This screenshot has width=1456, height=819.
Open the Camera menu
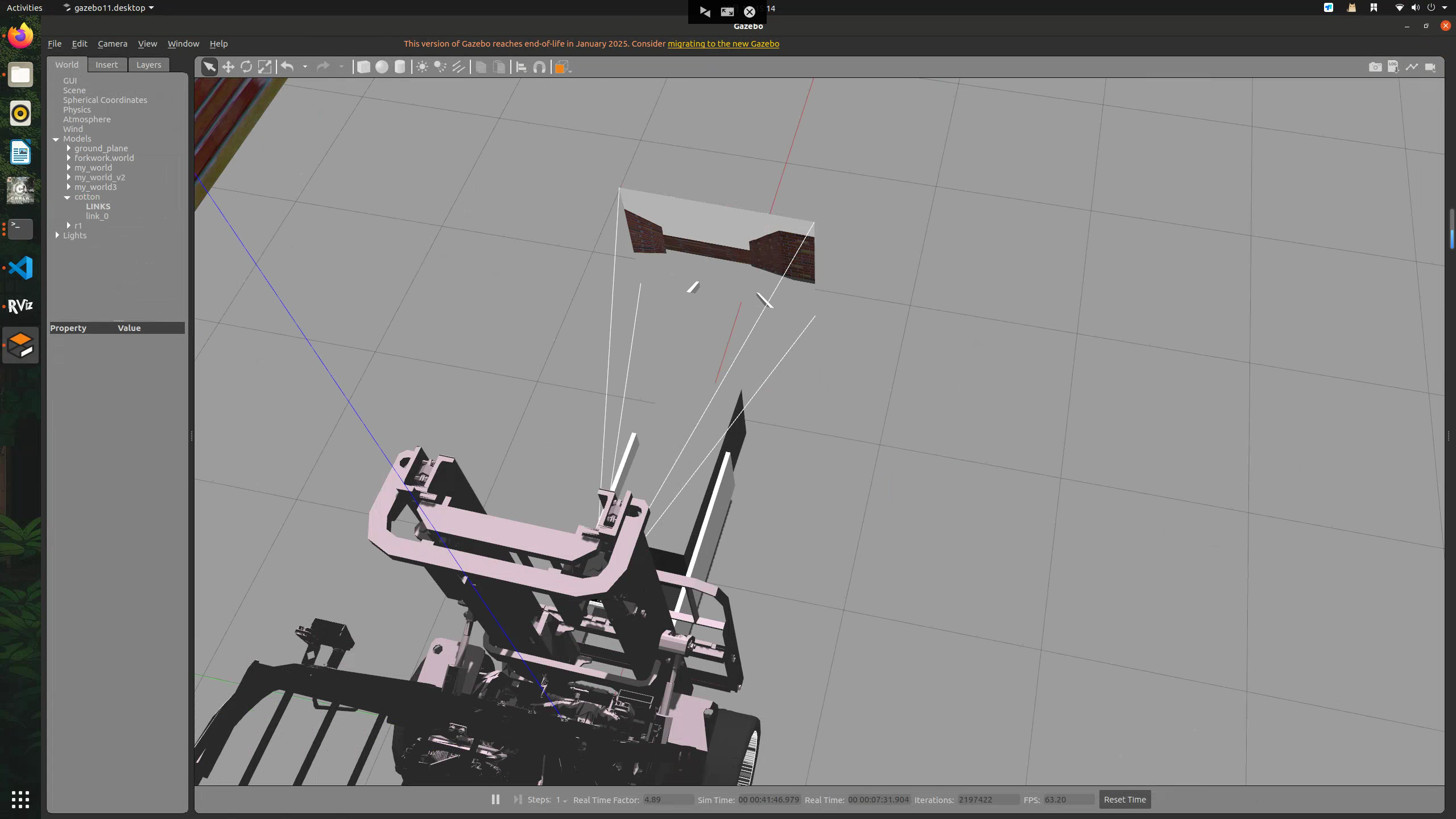[112, 44]
